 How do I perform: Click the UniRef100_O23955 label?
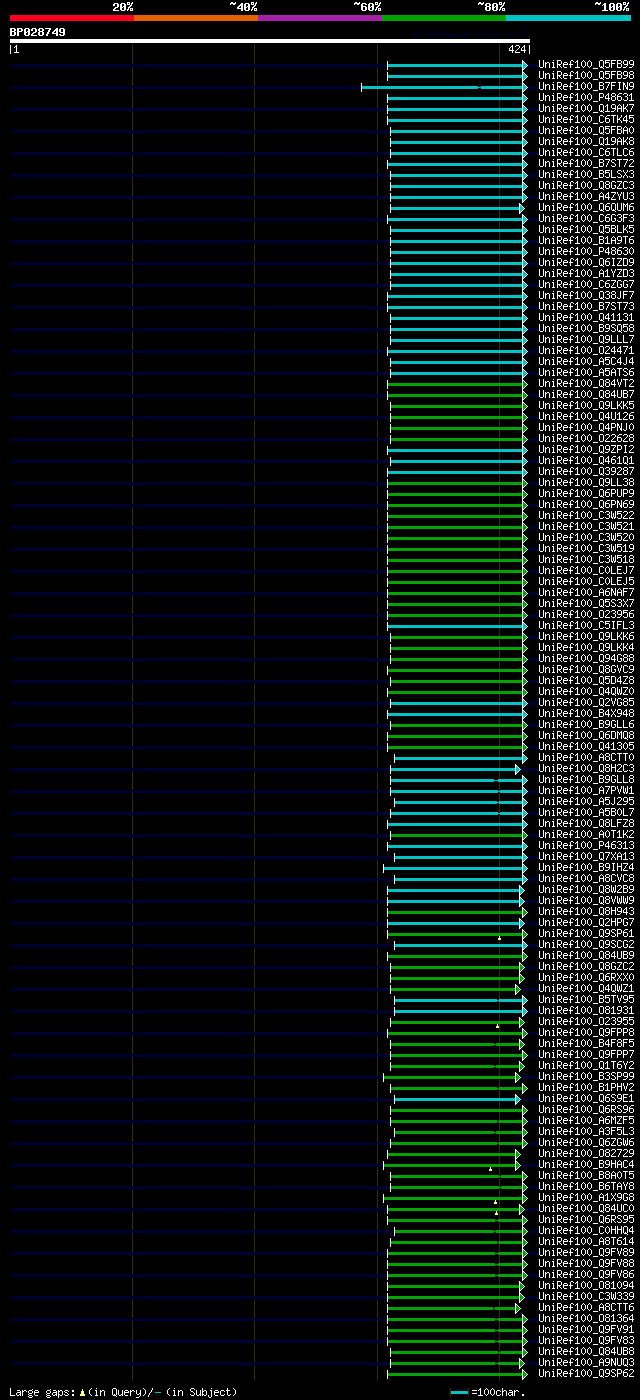(586, 1021)
